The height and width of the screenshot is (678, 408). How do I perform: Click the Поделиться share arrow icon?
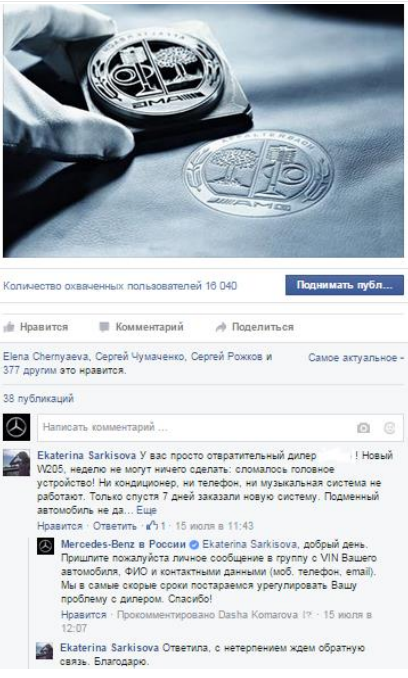pos(221,327)
